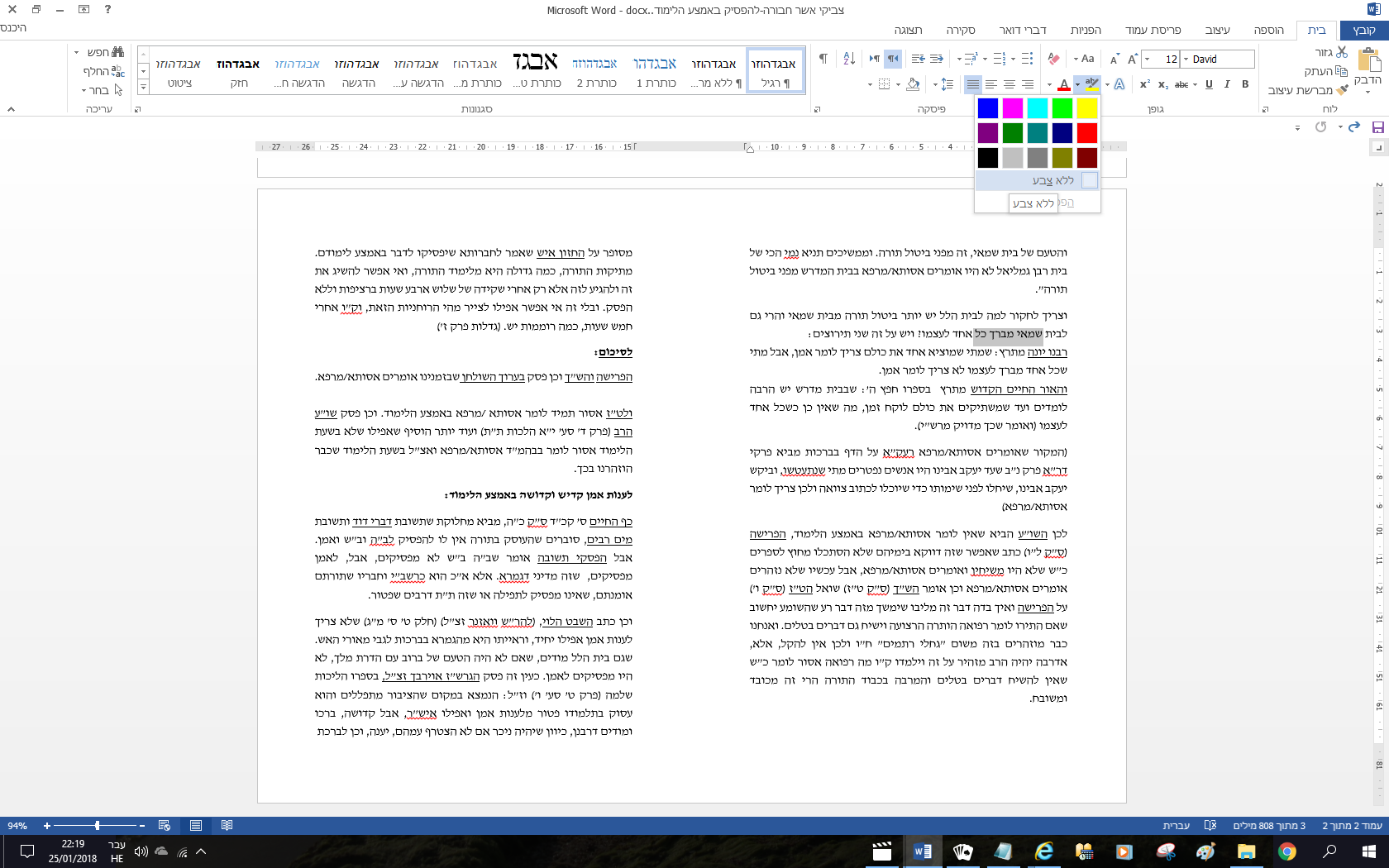Image resolution: width=1389 pixels, height=868 pixels.
Task: Expand the line spacing options
Action: click(946, 83)
